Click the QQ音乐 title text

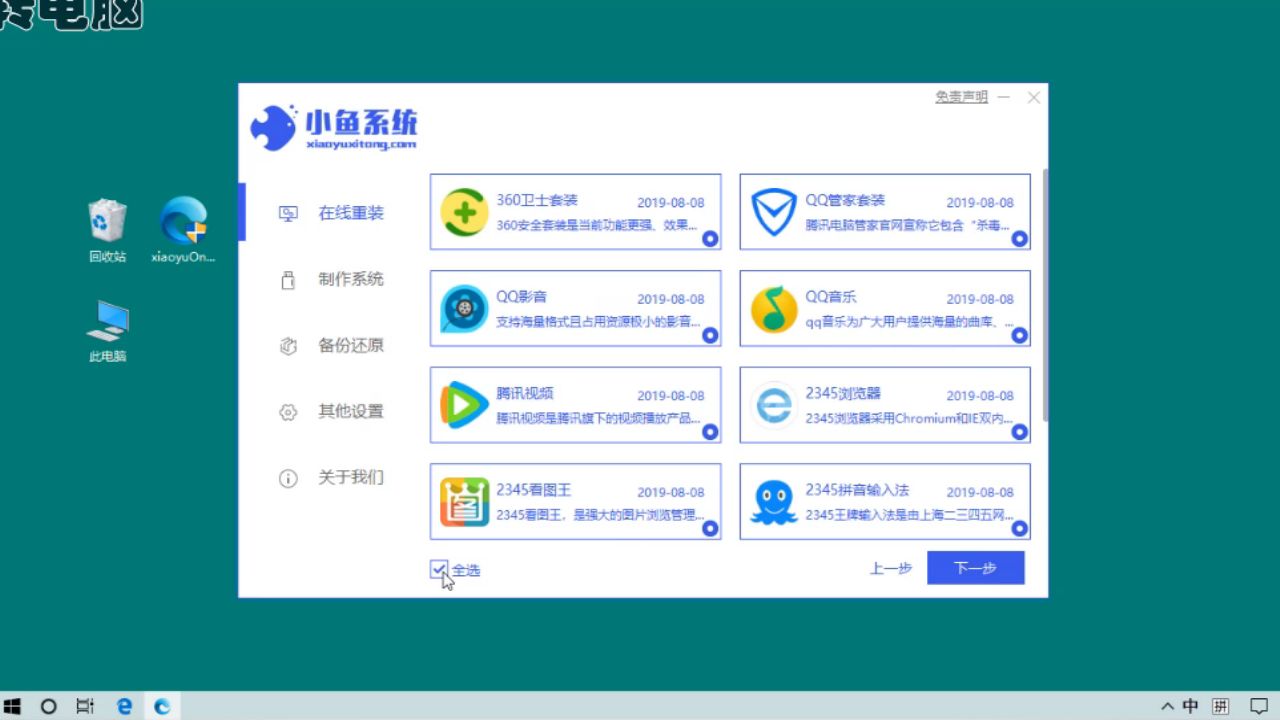[x=831, y=297]
